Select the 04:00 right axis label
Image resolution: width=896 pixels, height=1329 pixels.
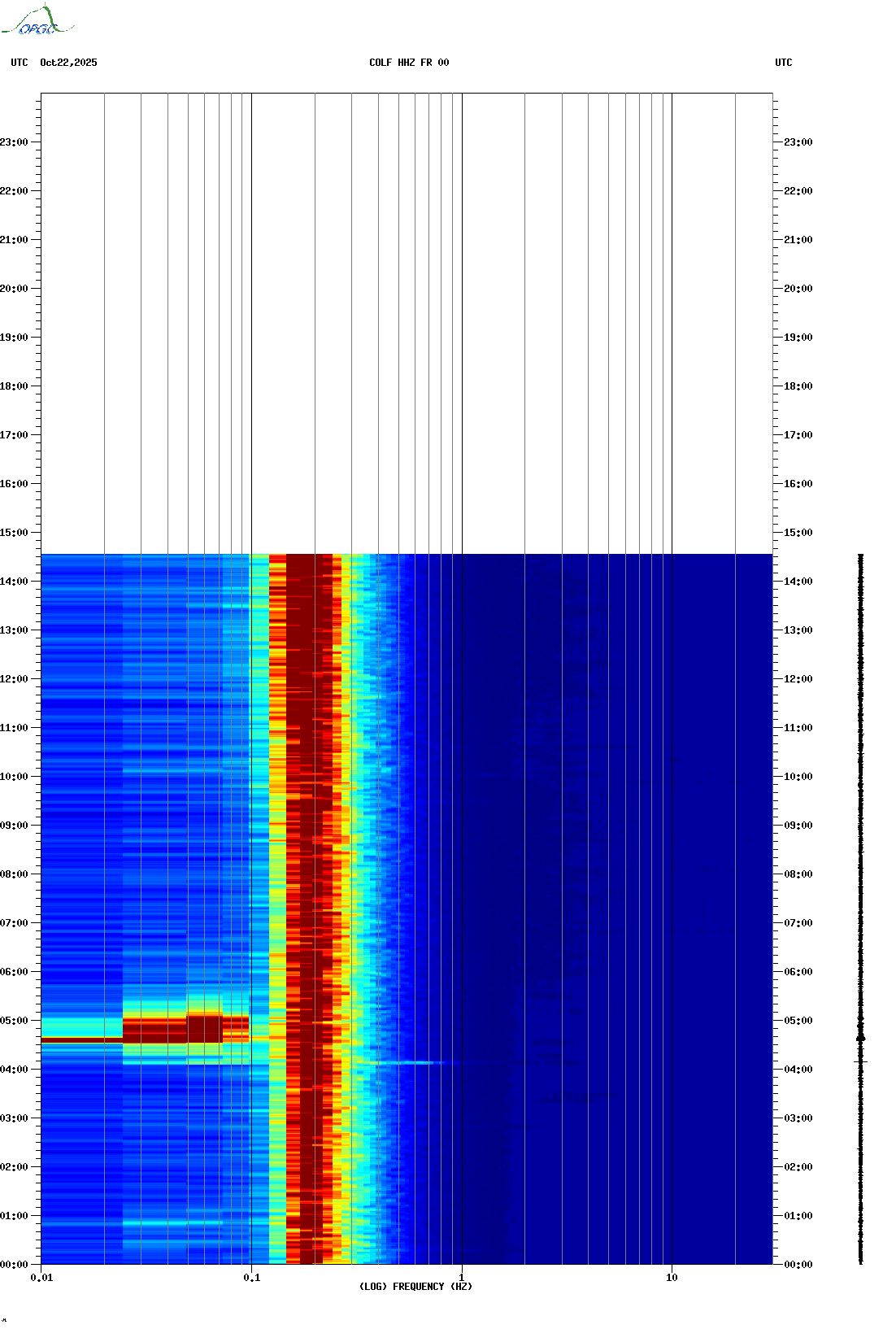tap(798, 1070)
